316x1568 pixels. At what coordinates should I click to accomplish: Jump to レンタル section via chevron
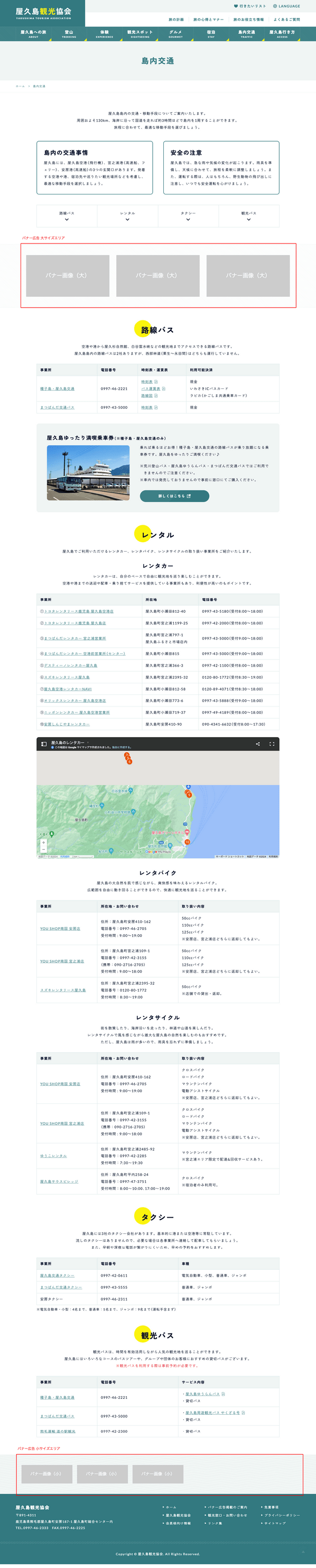coord(127,219)
